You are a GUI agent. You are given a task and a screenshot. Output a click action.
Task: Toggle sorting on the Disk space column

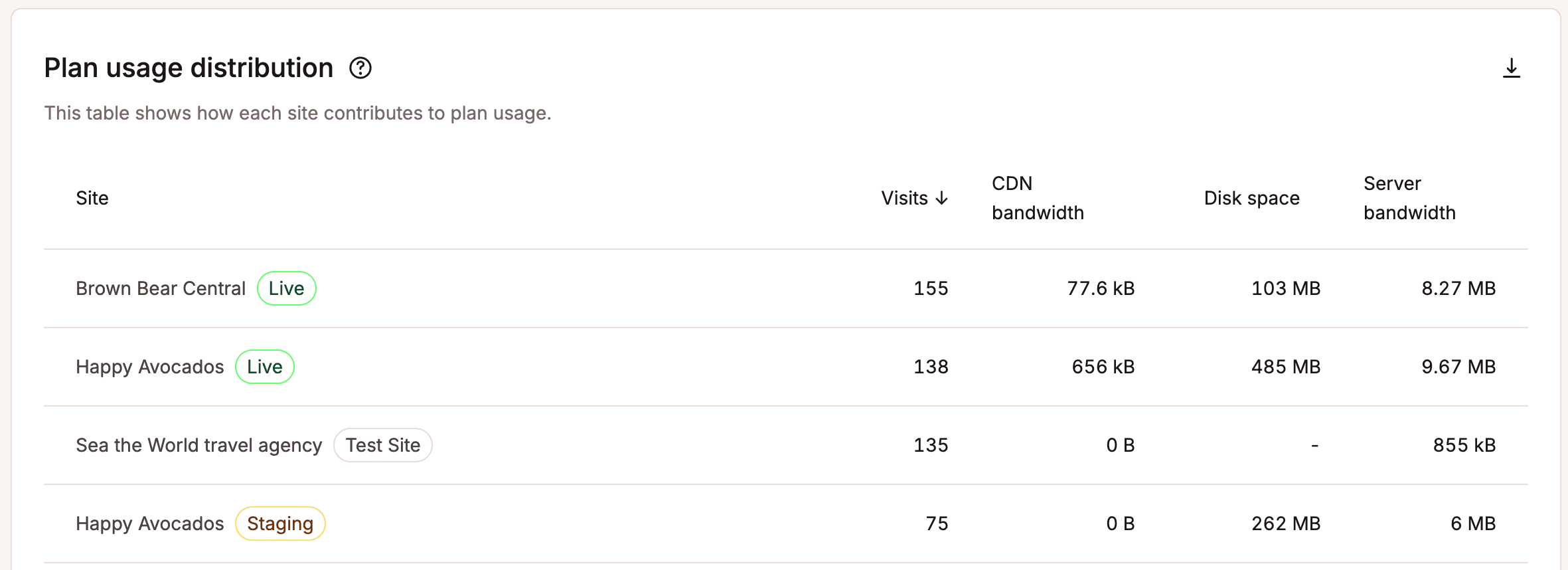pos(1251,197)
